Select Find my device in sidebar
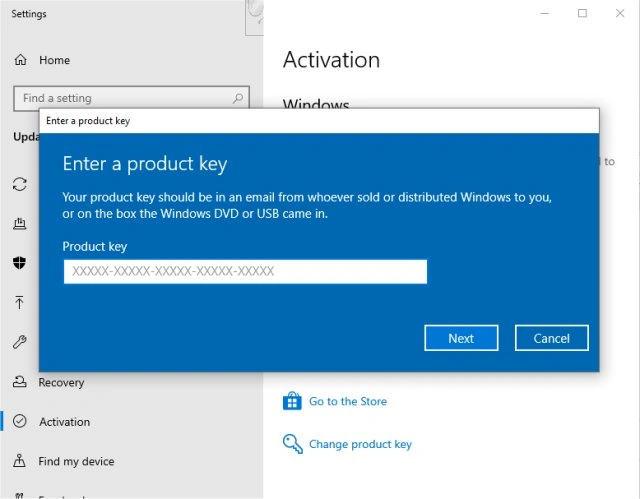Image resolution: width=640 pixels, height=499 pixels. (76, 461)
